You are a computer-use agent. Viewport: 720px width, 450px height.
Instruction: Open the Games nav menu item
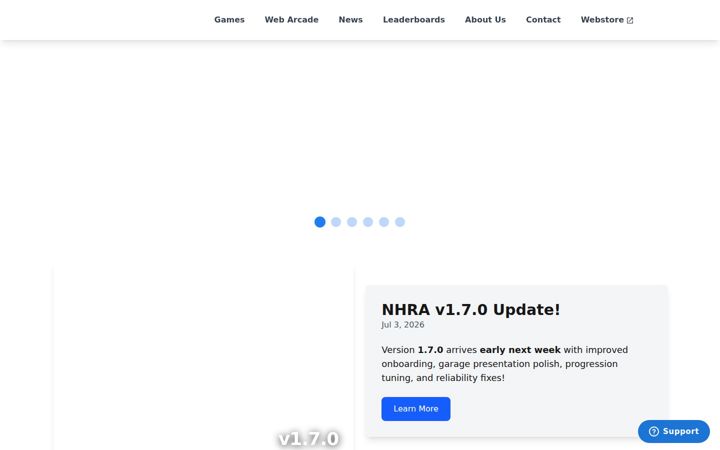pos(229,20)
